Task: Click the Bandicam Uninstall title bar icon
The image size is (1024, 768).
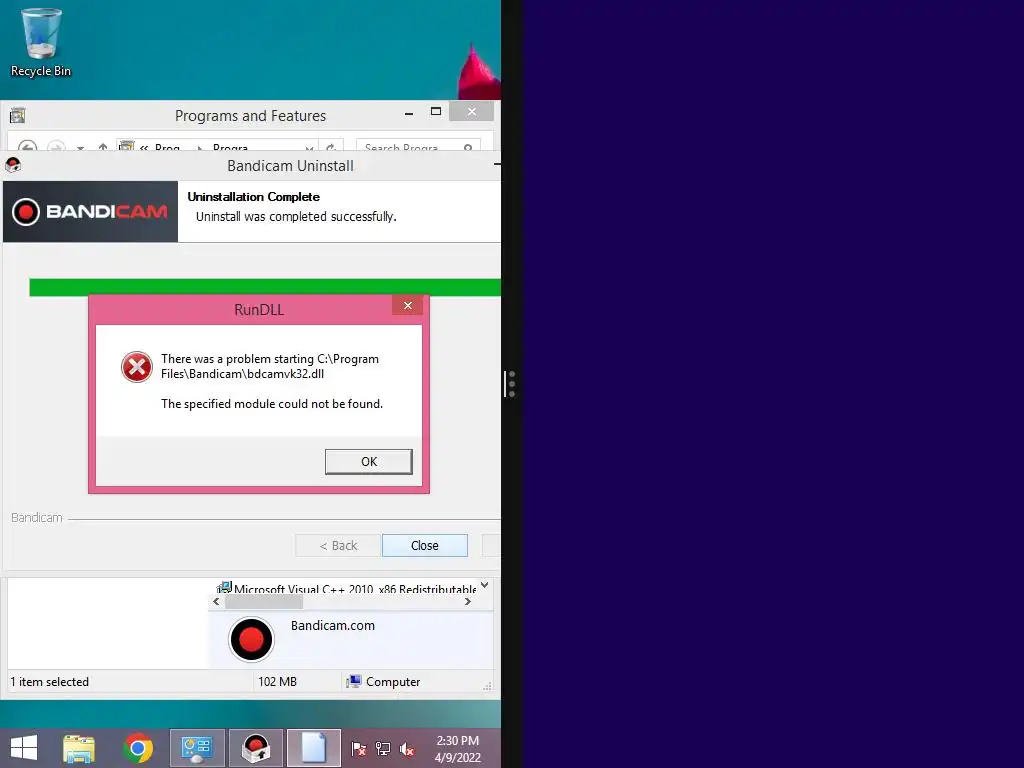Action: (13, 165)
